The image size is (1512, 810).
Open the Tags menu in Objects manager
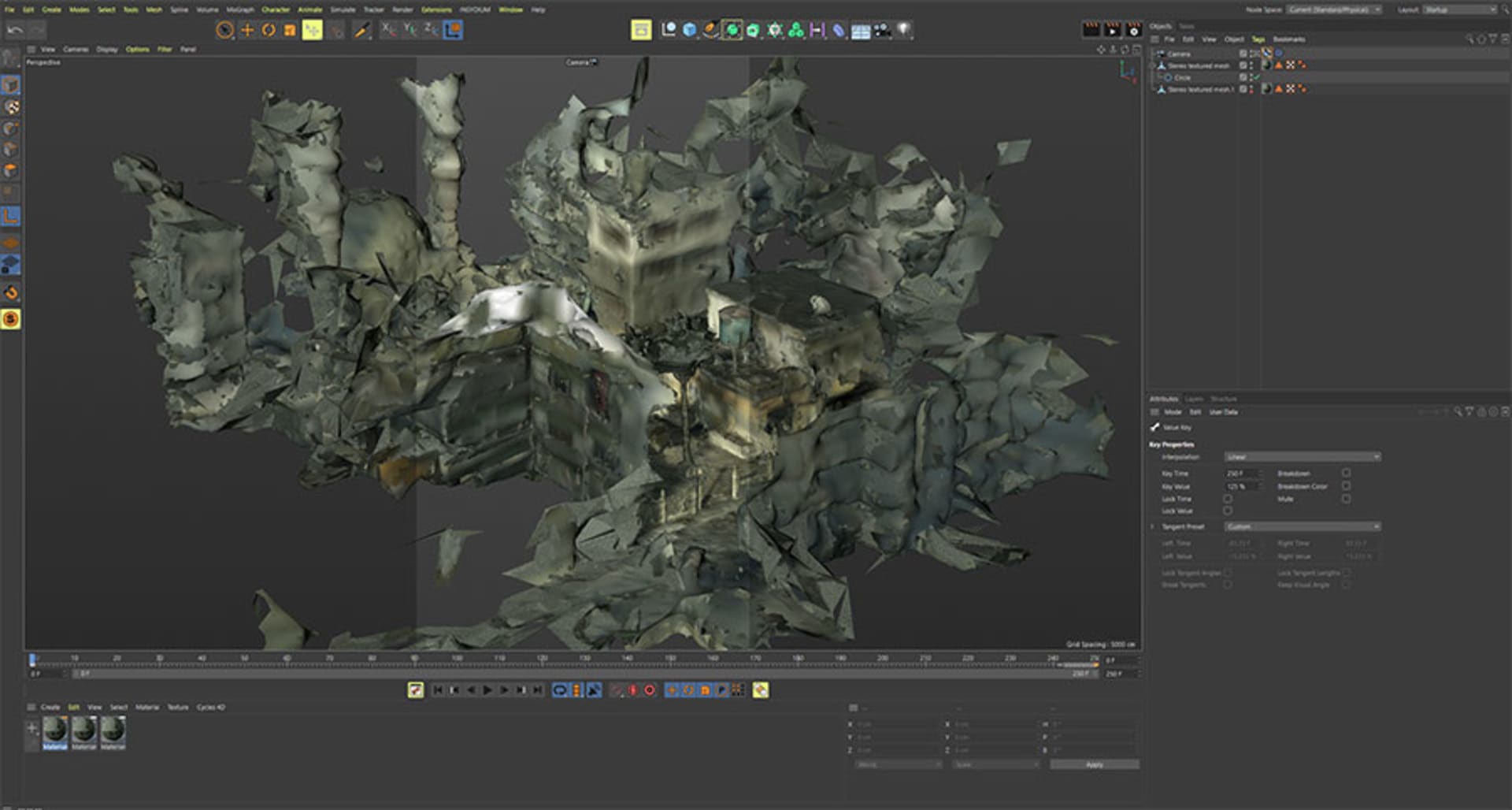pos(1258,39)
